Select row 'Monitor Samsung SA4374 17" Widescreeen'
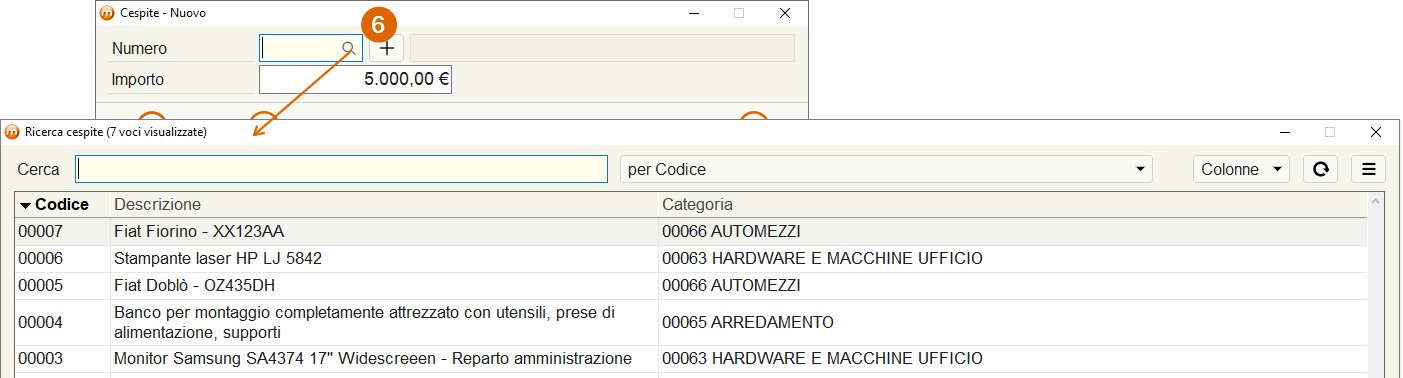 click(691, 358)
